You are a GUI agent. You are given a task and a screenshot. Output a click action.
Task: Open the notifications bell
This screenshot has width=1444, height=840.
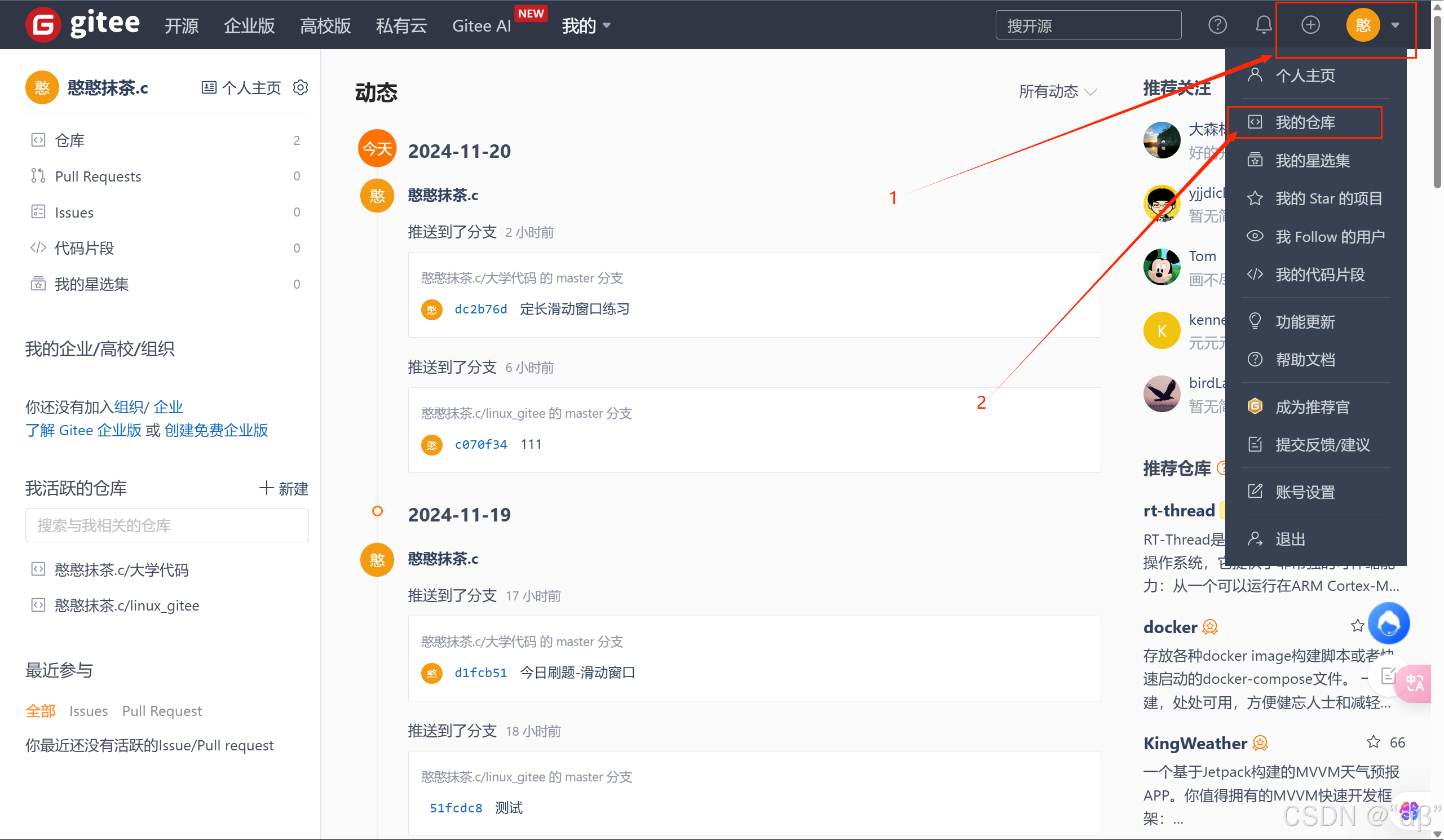pyautogui.click(x=1263, y=25)
